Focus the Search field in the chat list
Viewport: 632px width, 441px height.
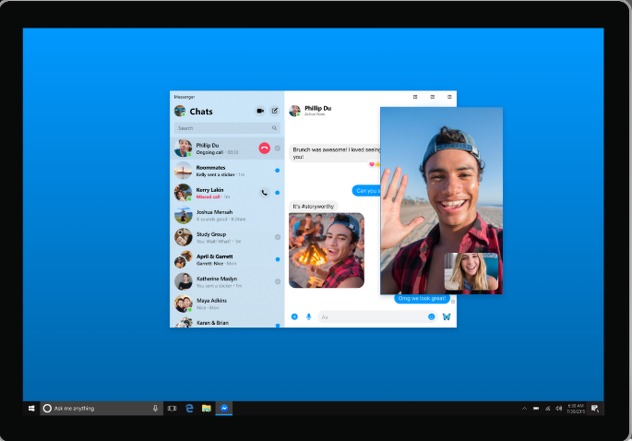click(x=227, y=128)
